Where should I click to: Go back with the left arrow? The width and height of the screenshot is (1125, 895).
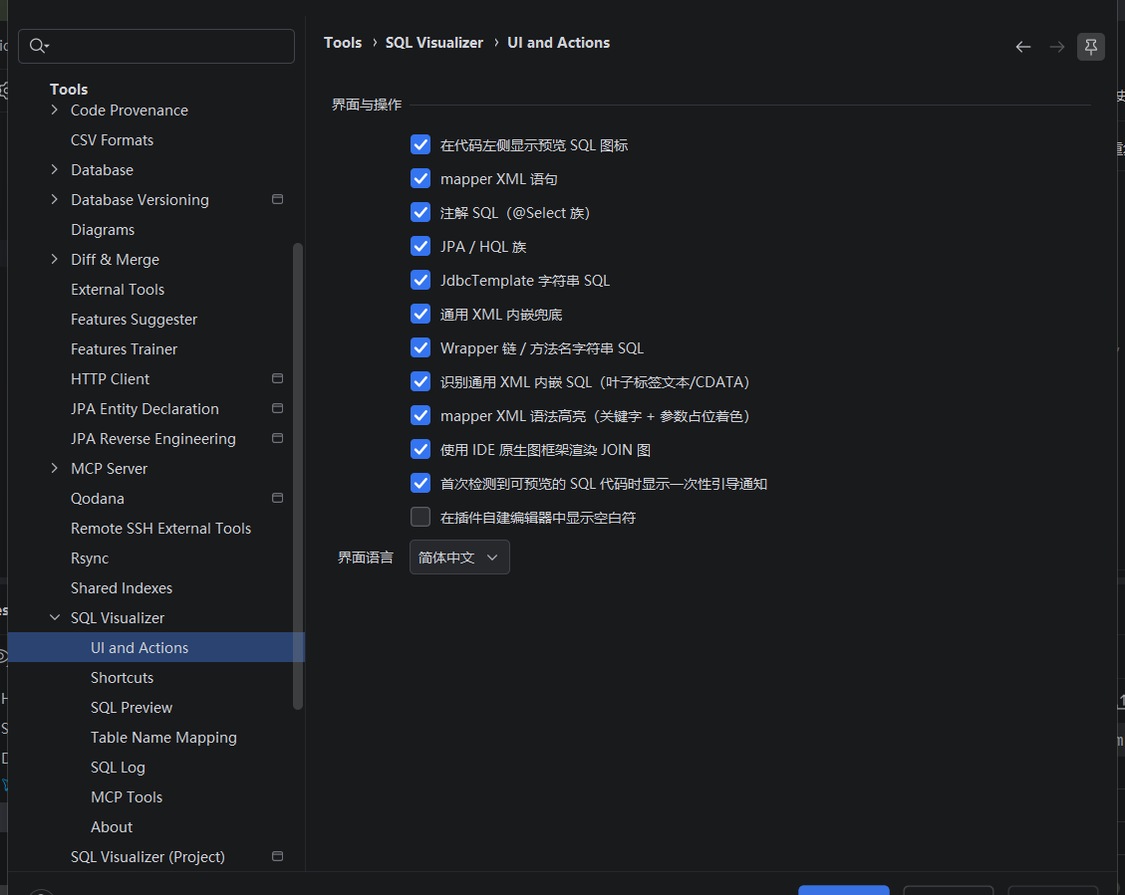pyautogui.click(x=1023, y=47)
